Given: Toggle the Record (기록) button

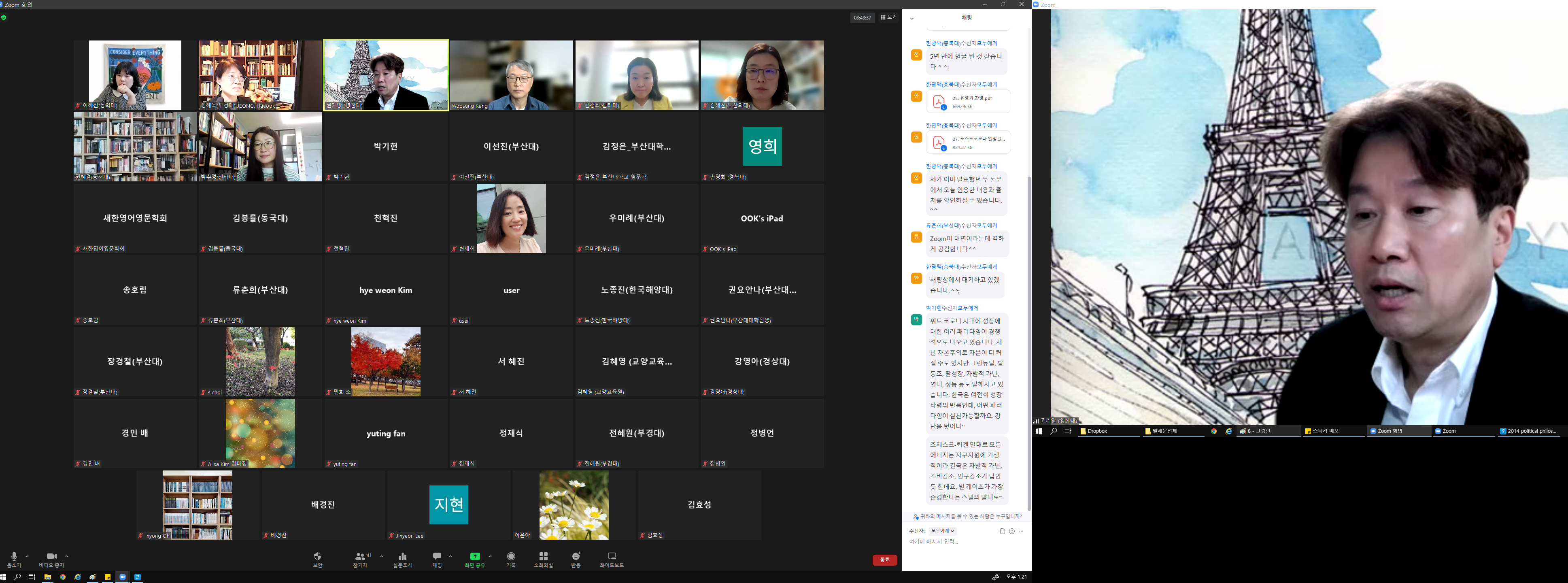Looking at the screenshot, I should (511, 556).
